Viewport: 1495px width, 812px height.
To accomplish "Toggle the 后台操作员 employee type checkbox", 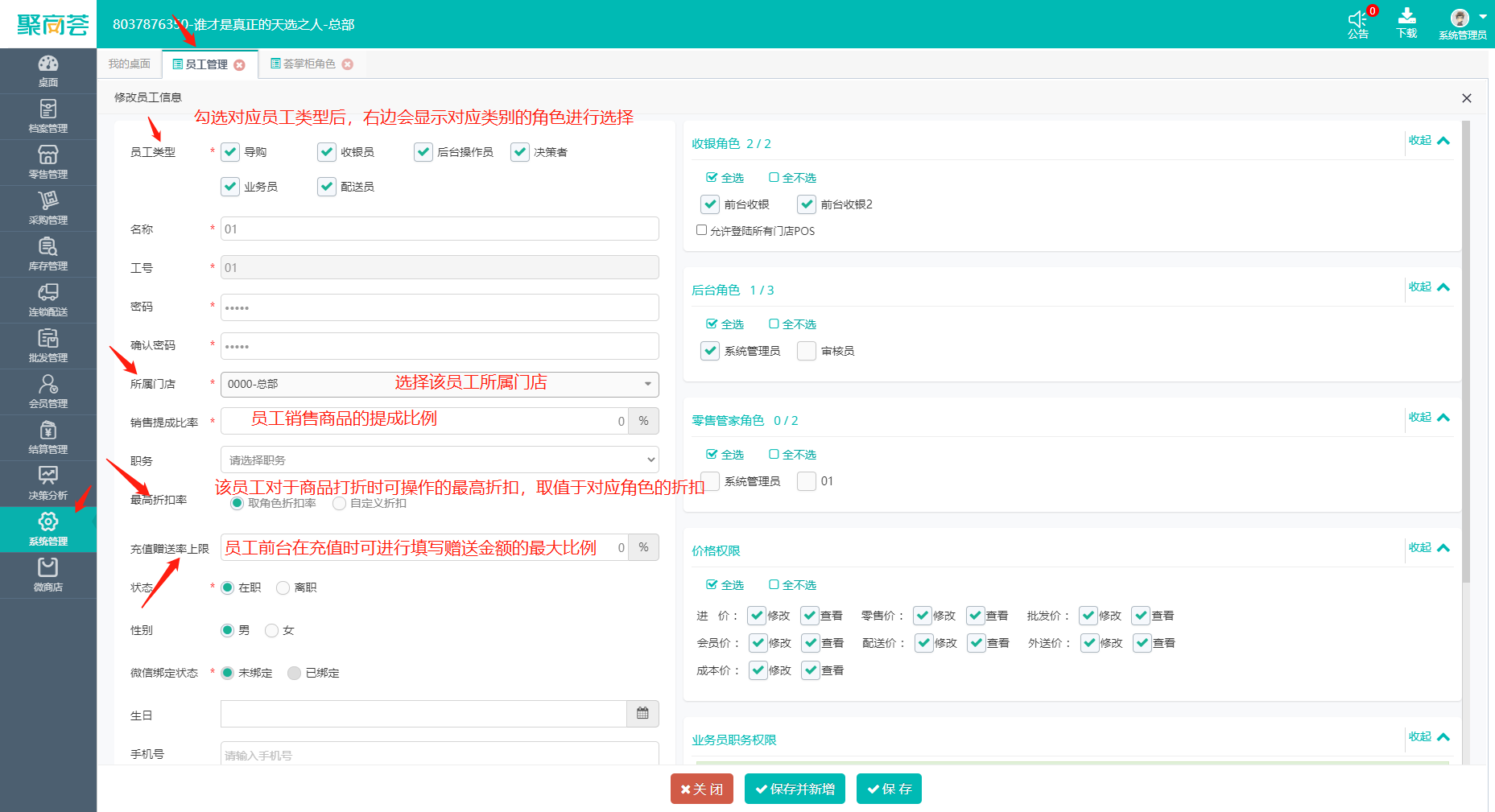I will click(423, 152).
